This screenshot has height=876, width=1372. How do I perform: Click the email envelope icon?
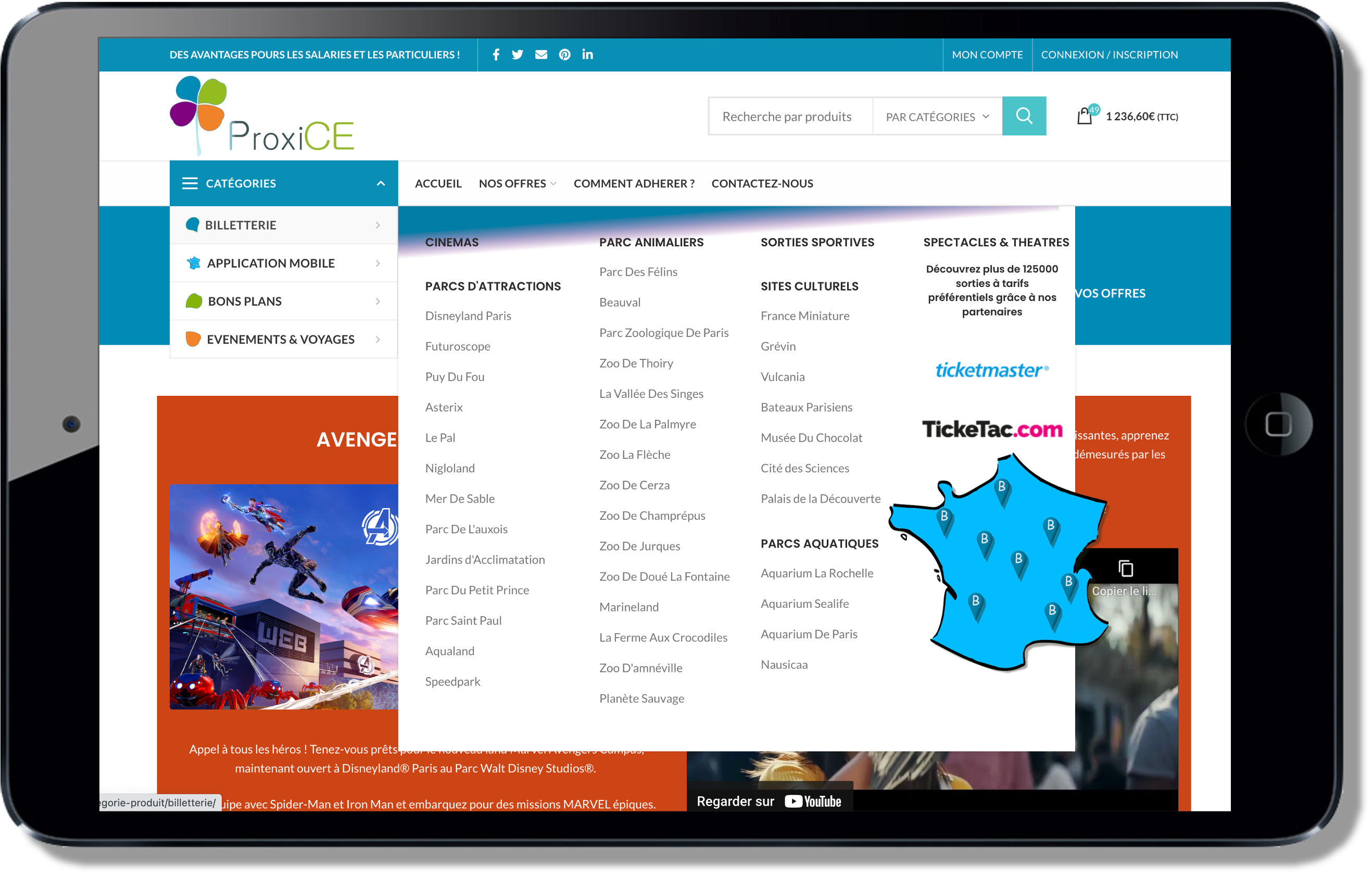click(x=540, y=55)
